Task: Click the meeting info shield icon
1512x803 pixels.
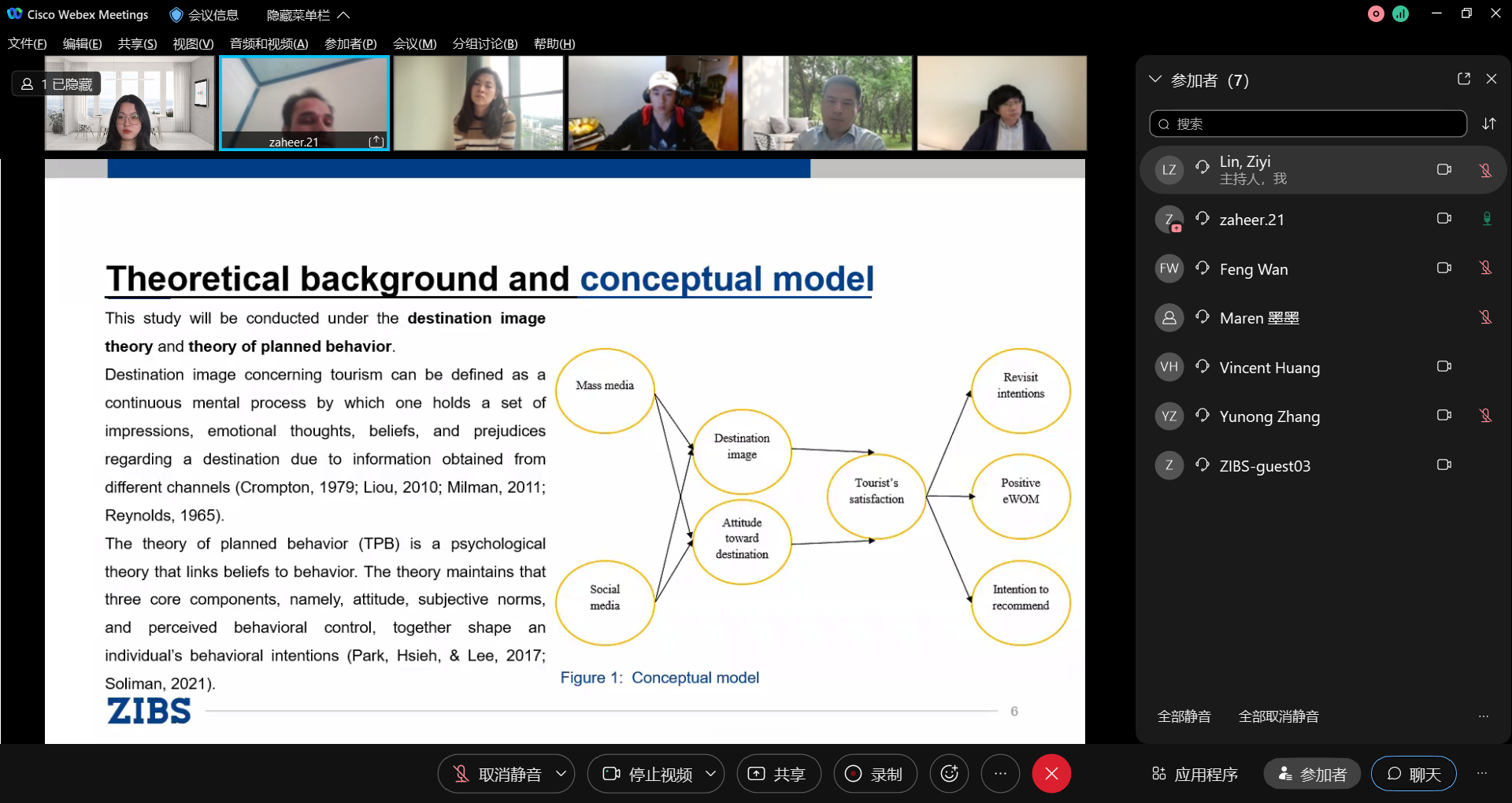Action: [x=176, y=15]
